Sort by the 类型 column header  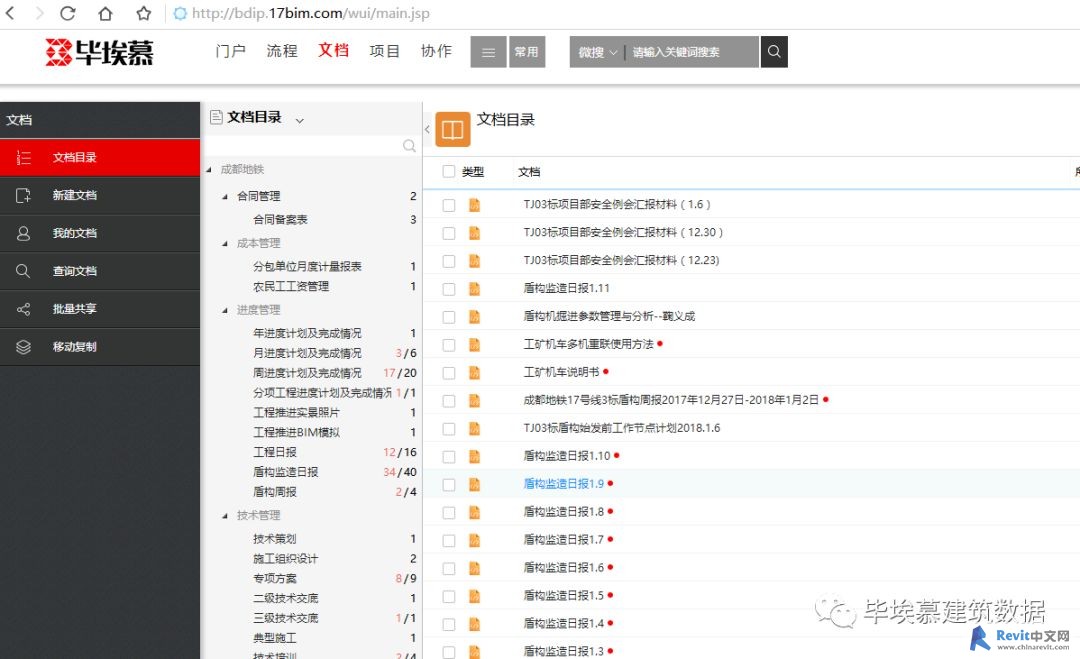point(473,172)
